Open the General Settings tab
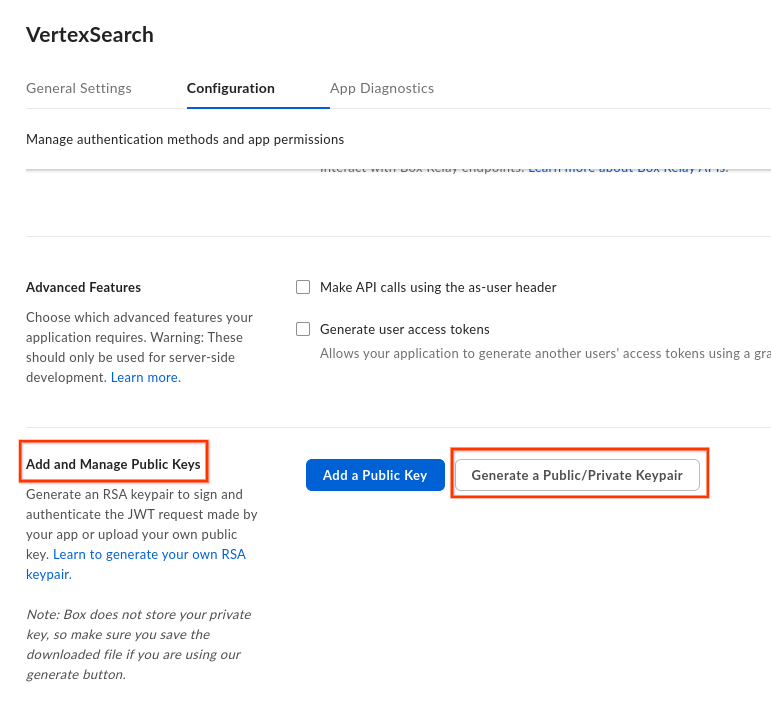This screenshot has height=725, width=771. click(x=79, y=88)
